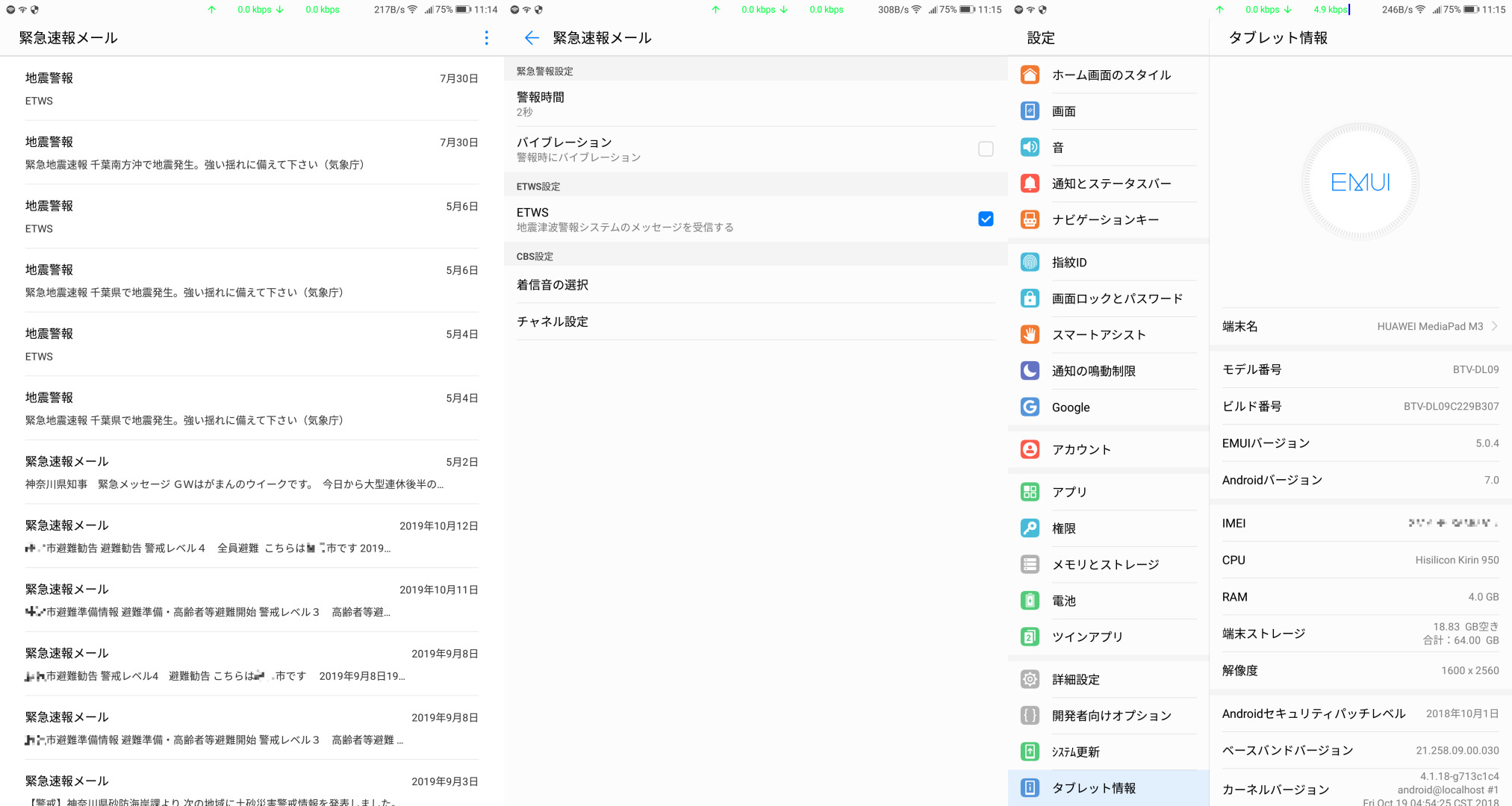Open 通知の鳴動制限 moon icon
This screenshot has width=1512, height=806.
(x=1030, y=371)
